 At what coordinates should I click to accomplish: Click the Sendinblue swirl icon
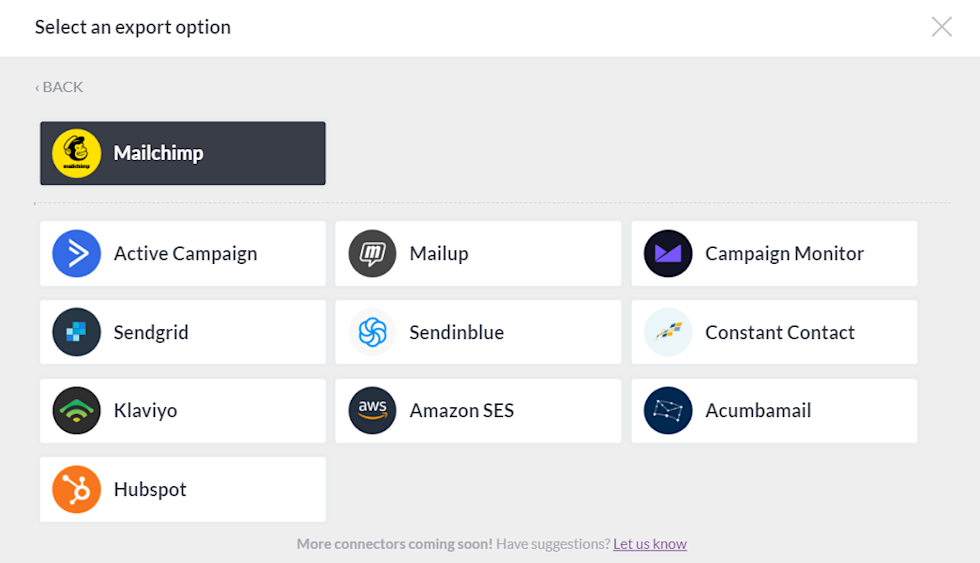click(372, 333)
